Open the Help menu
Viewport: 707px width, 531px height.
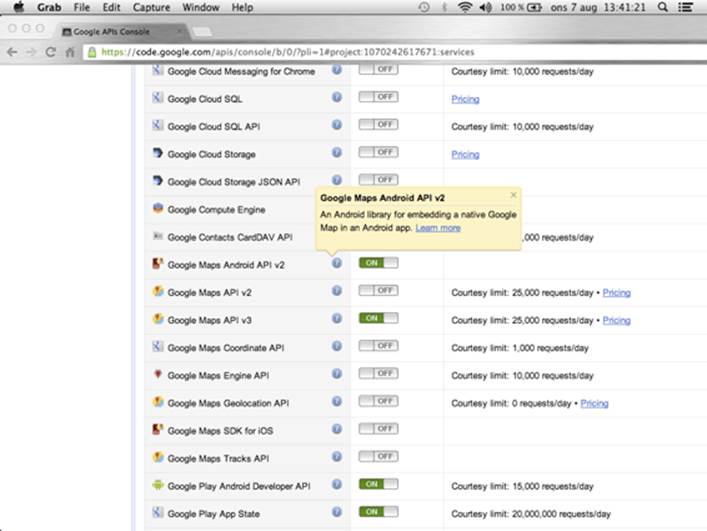point(242,8)
